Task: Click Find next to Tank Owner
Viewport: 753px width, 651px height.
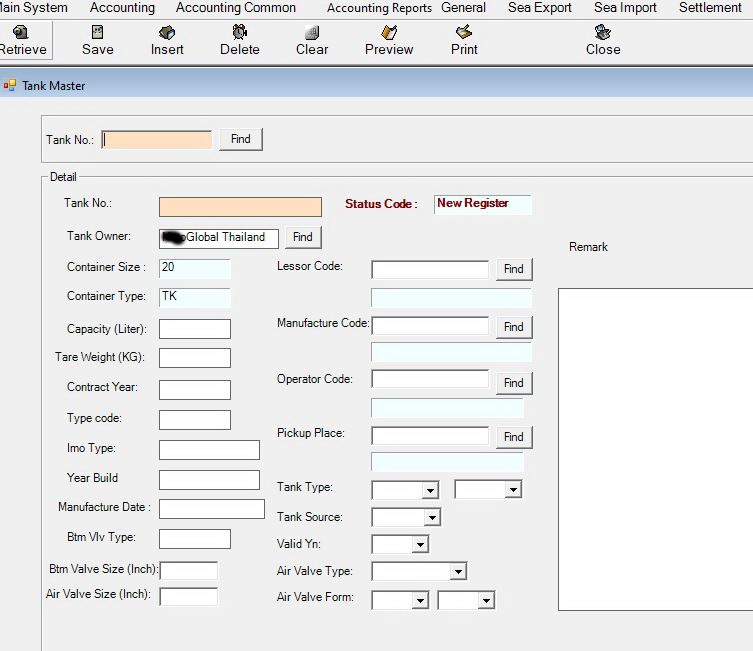Action: [x=303, y=237]
